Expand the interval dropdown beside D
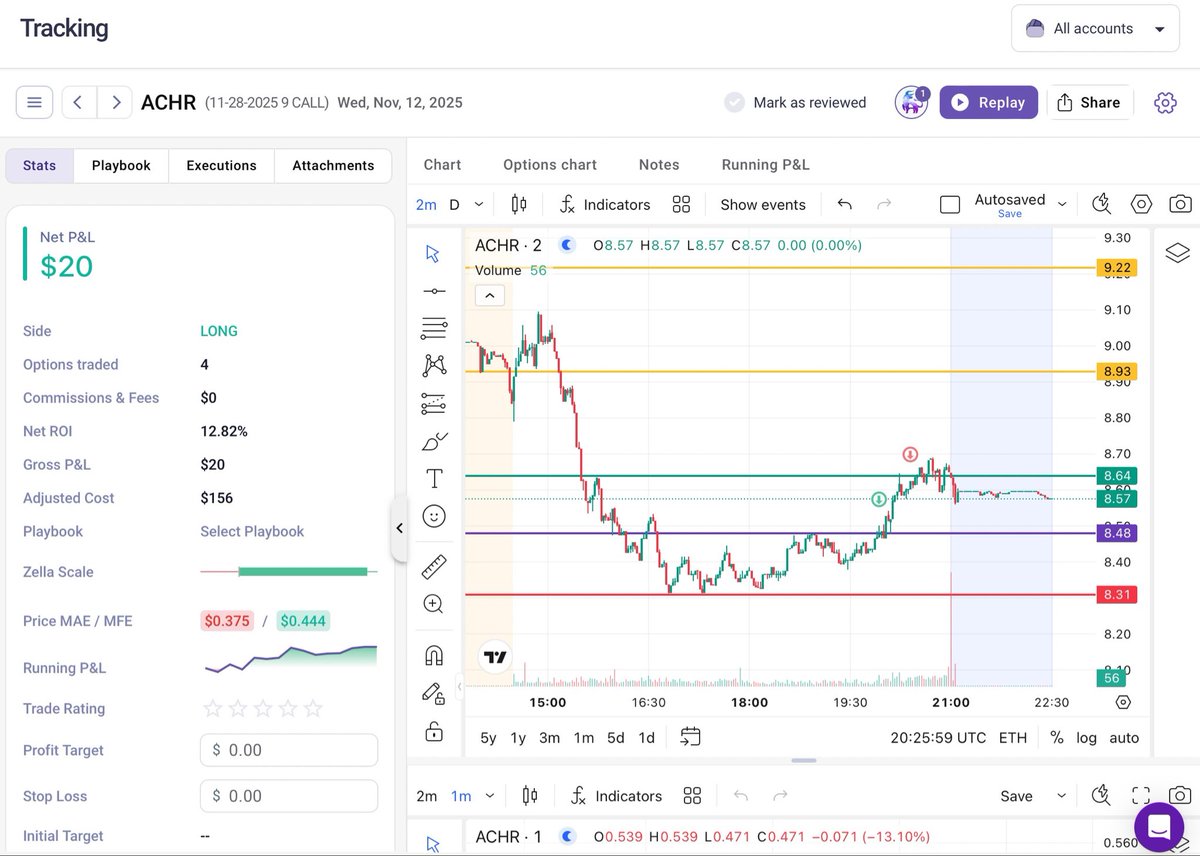 (479, 204)
